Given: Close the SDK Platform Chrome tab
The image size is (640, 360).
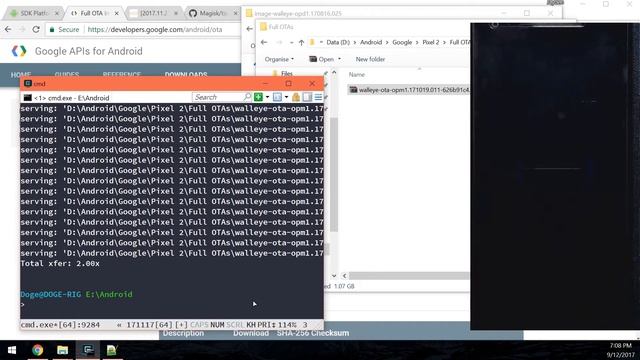Looking at the screenshot, I should tap(57, 13).
